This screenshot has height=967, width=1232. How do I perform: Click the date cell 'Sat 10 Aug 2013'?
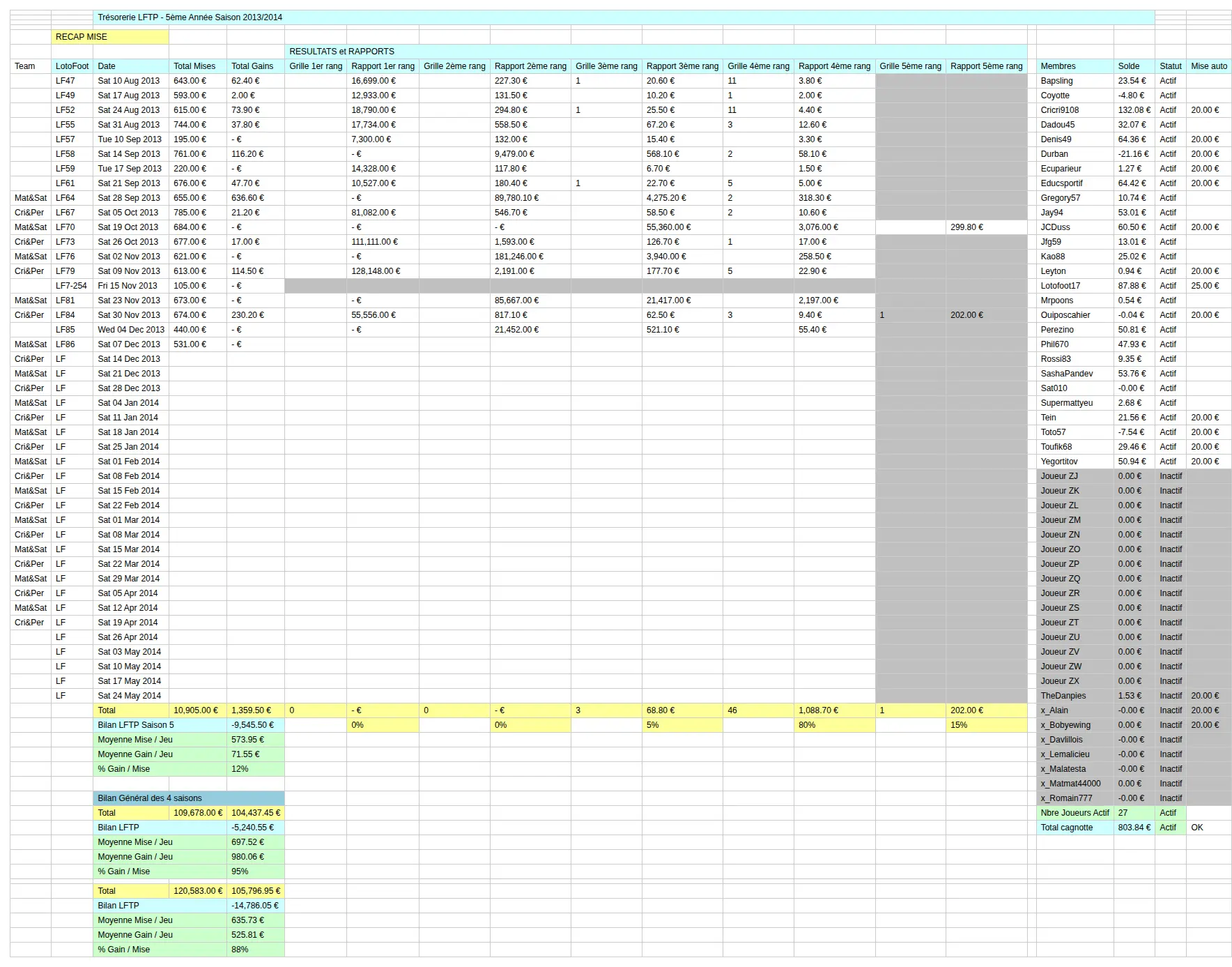(x=131, y=81)
